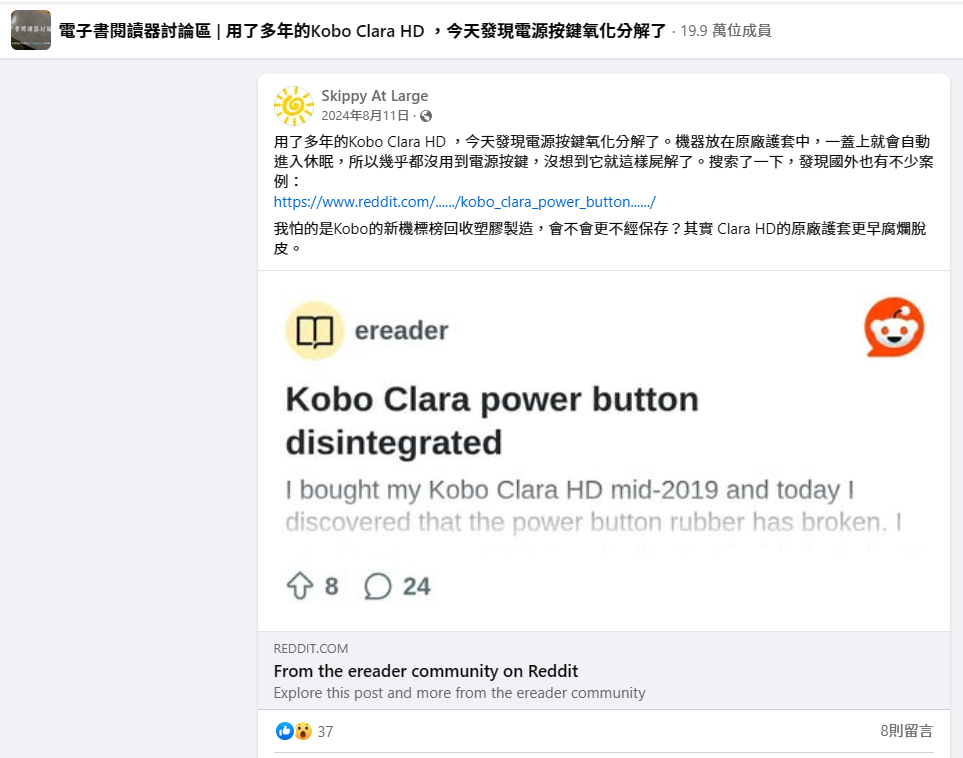Click the comment bubble icon beside 24

[x=378, y=586]
